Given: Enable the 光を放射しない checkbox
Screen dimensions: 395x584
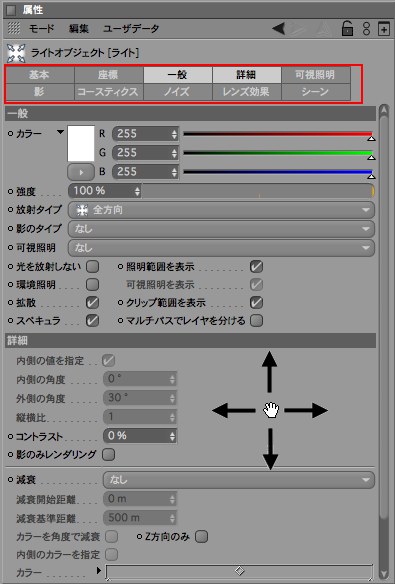Looking at the screenshot, I should (92, 266).
